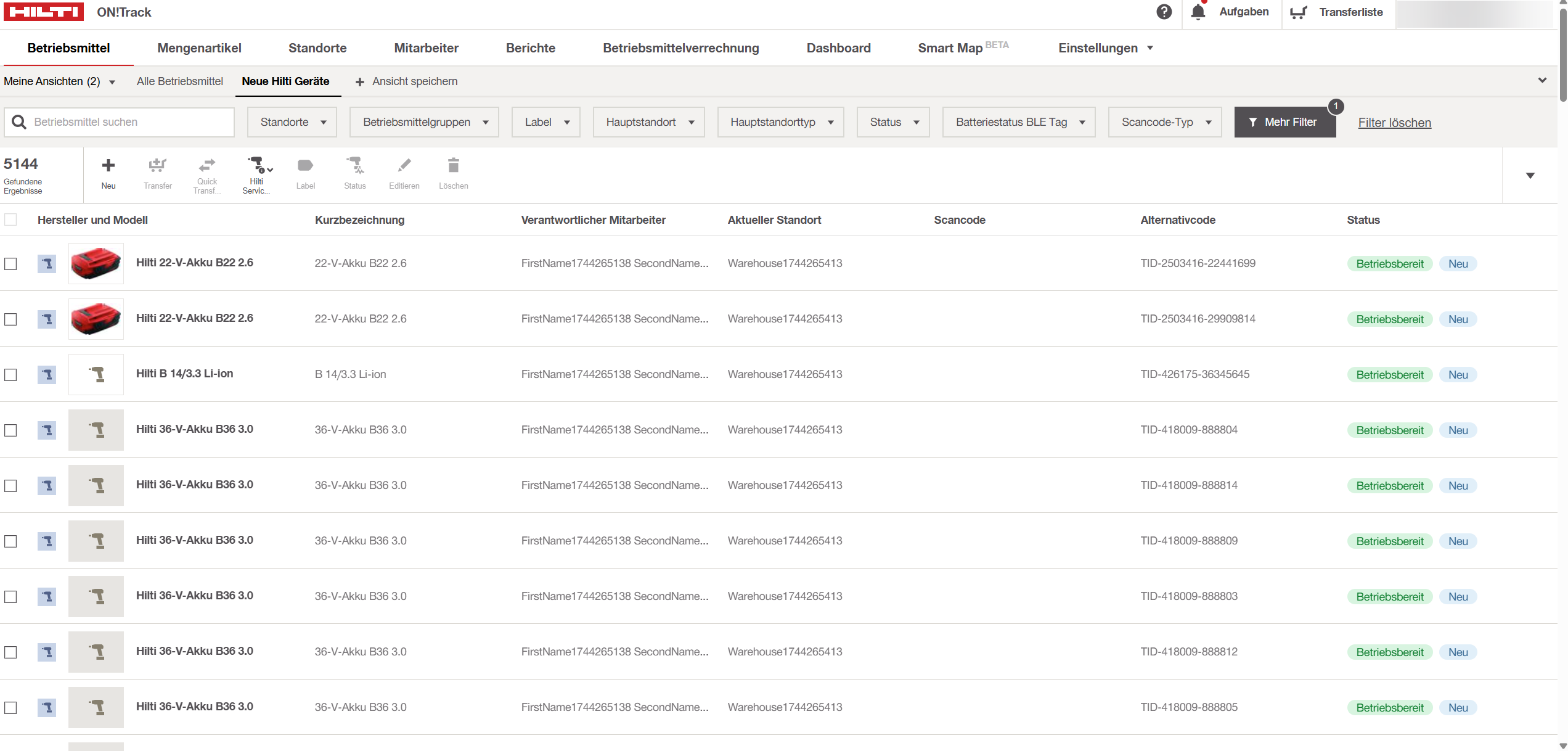Switch to the Mitarbeiter tab
The width and height of the screenshot is (1568, 751).
[427, 48]
